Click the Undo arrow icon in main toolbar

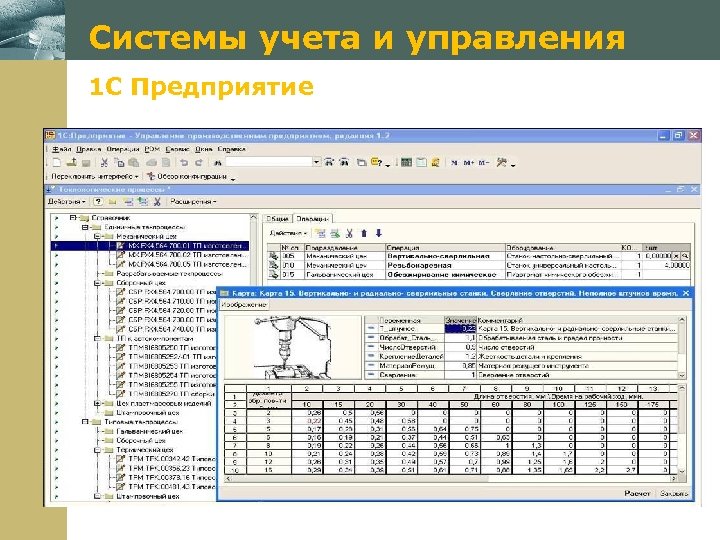pos(184,163)
